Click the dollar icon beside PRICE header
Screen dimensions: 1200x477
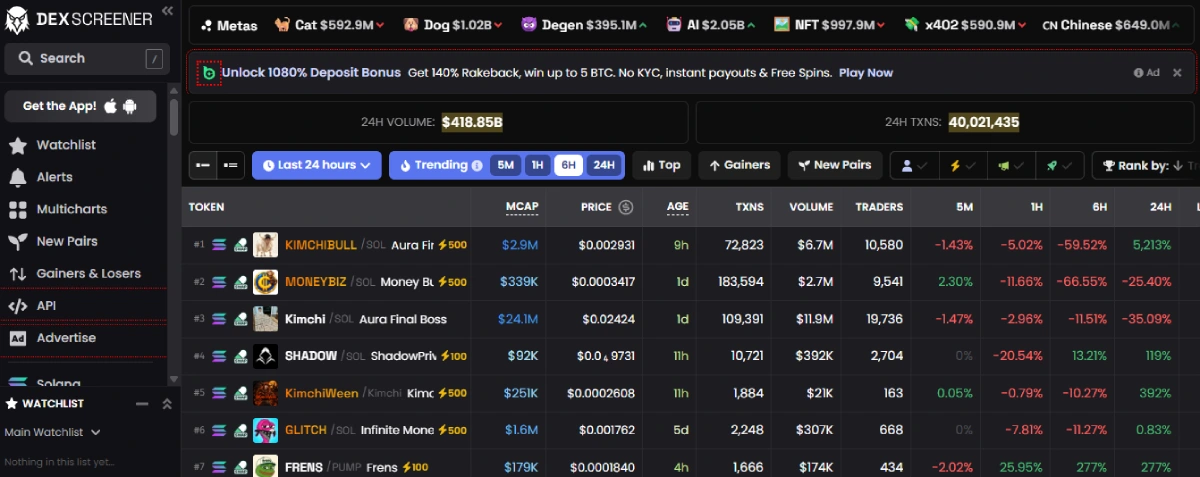(x=626, y=207)
